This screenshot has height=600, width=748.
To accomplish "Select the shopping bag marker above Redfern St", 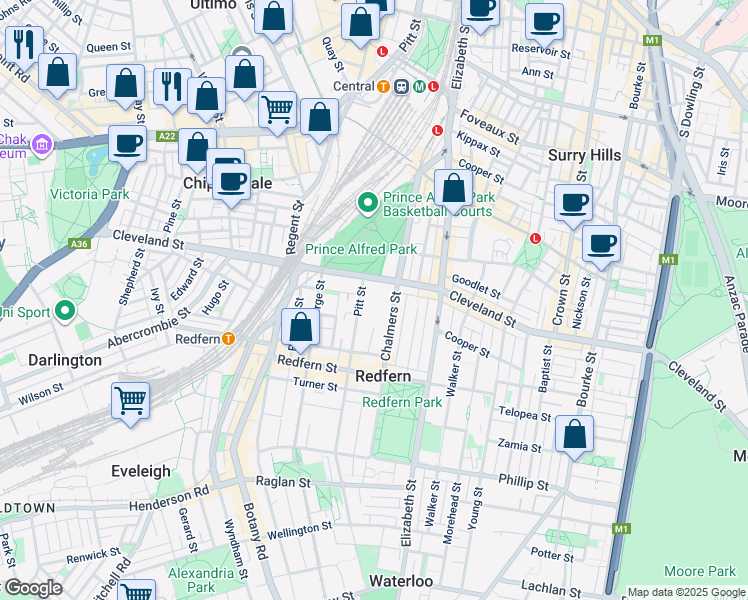I will point(300,326).
